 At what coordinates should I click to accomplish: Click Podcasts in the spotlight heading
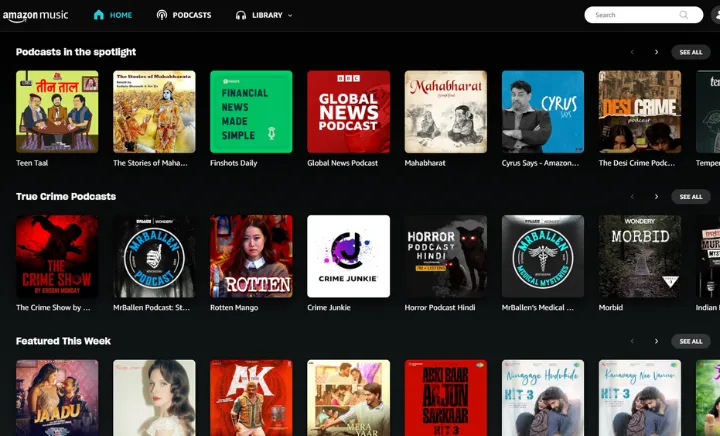76,52
